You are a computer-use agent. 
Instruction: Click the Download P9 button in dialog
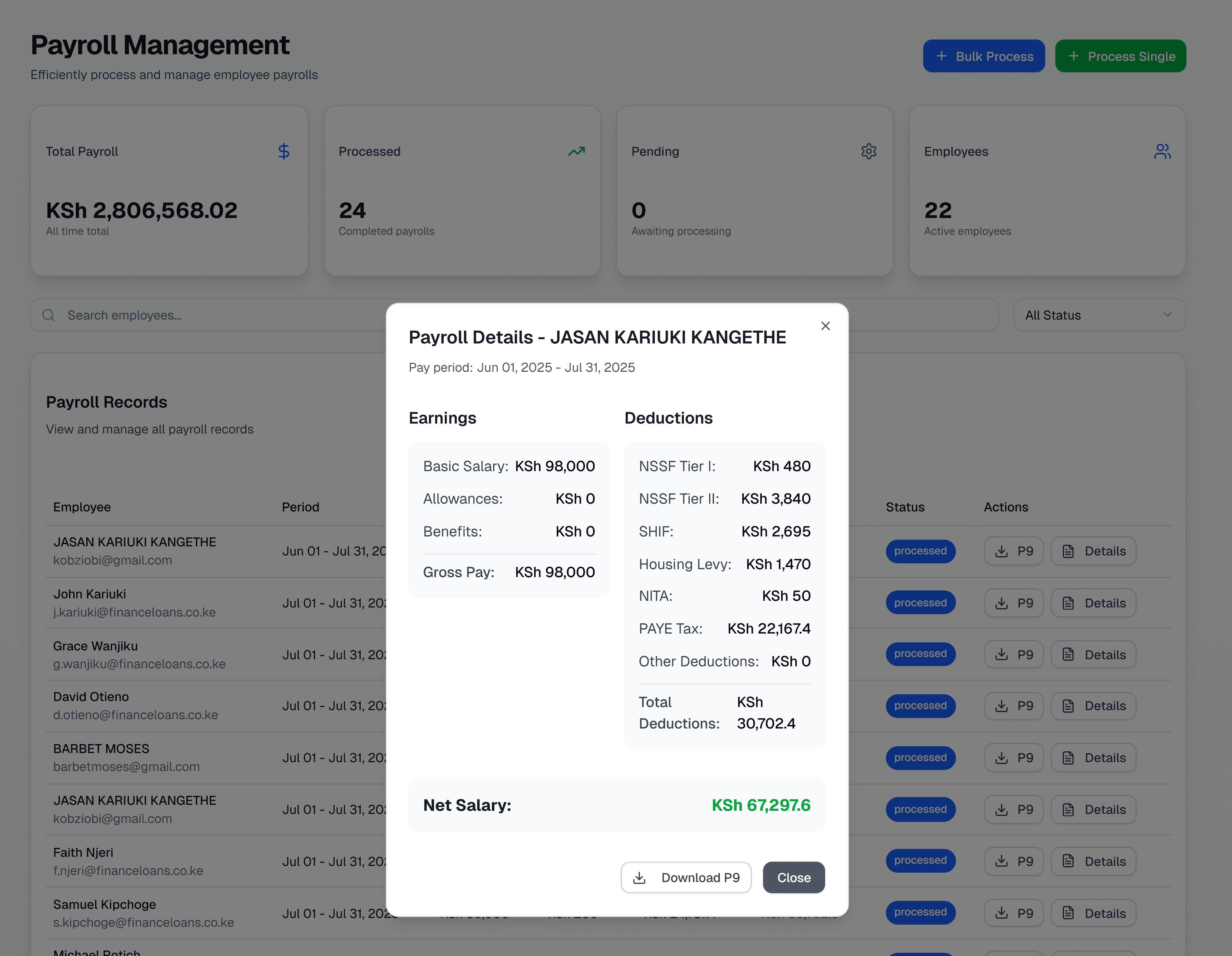point(686,878)
